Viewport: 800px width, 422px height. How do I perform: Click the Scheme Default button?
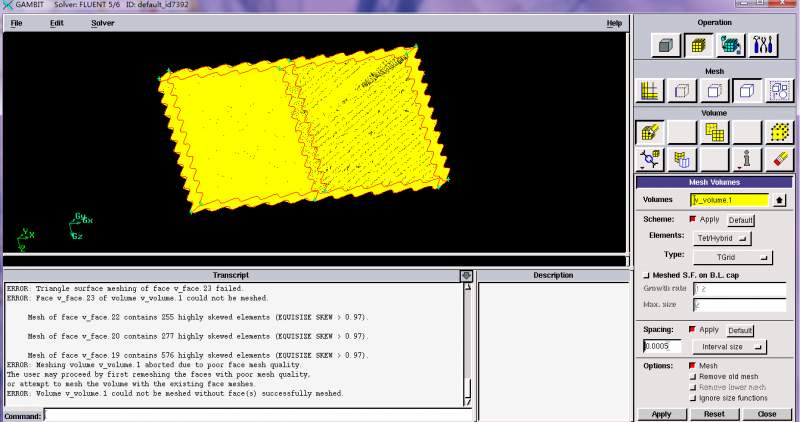pos(740,220)
